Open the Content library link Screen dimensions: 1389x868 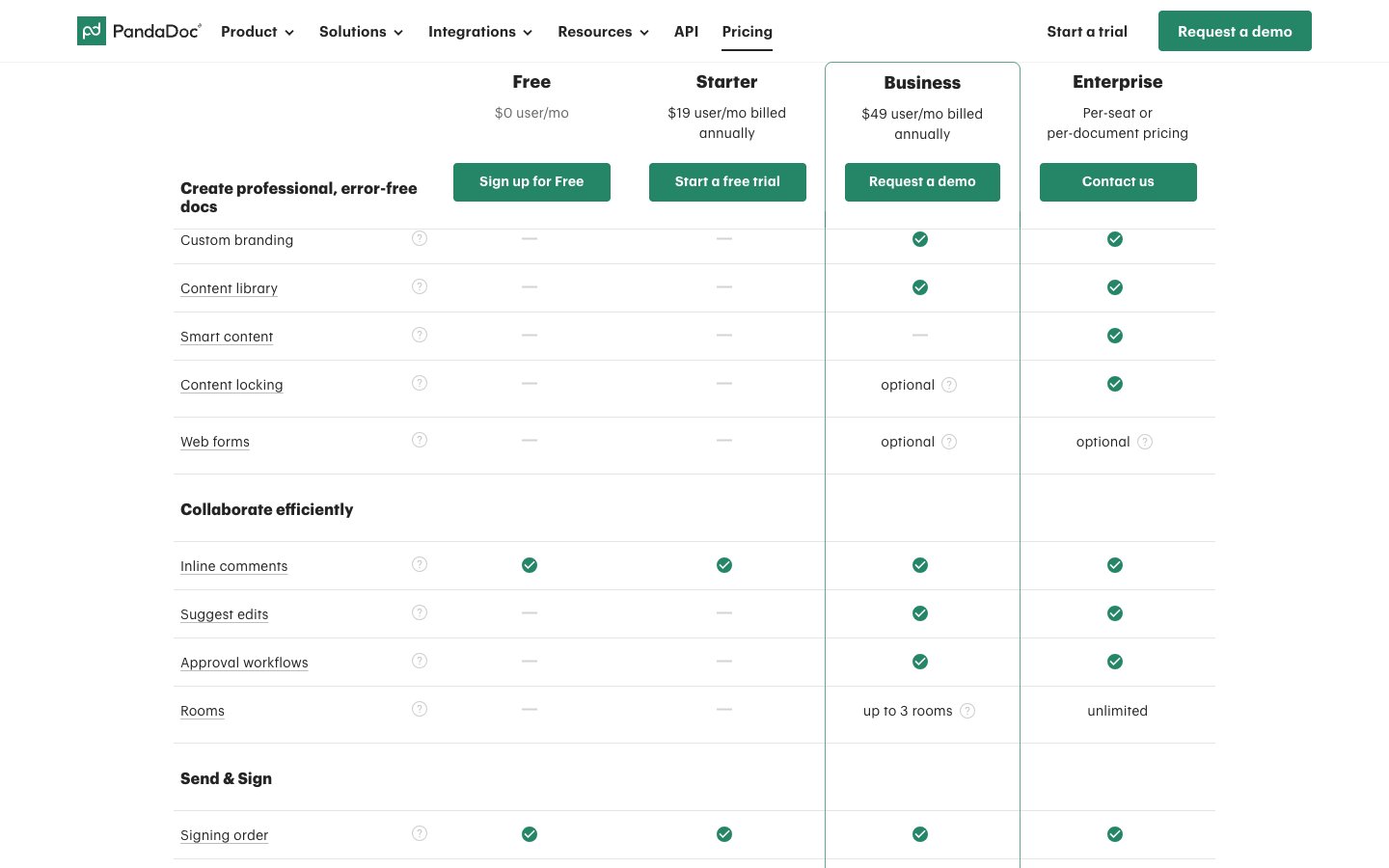tap(229, 288)
